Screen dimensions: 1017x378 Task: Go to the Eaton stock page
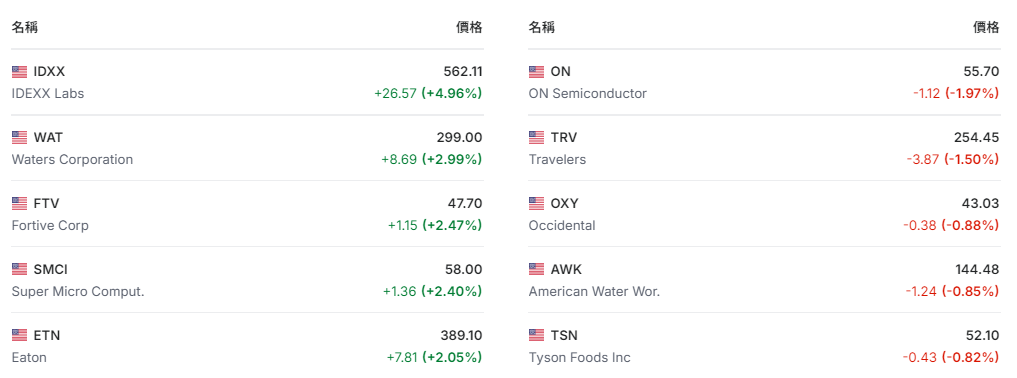(x=29, y=357)
